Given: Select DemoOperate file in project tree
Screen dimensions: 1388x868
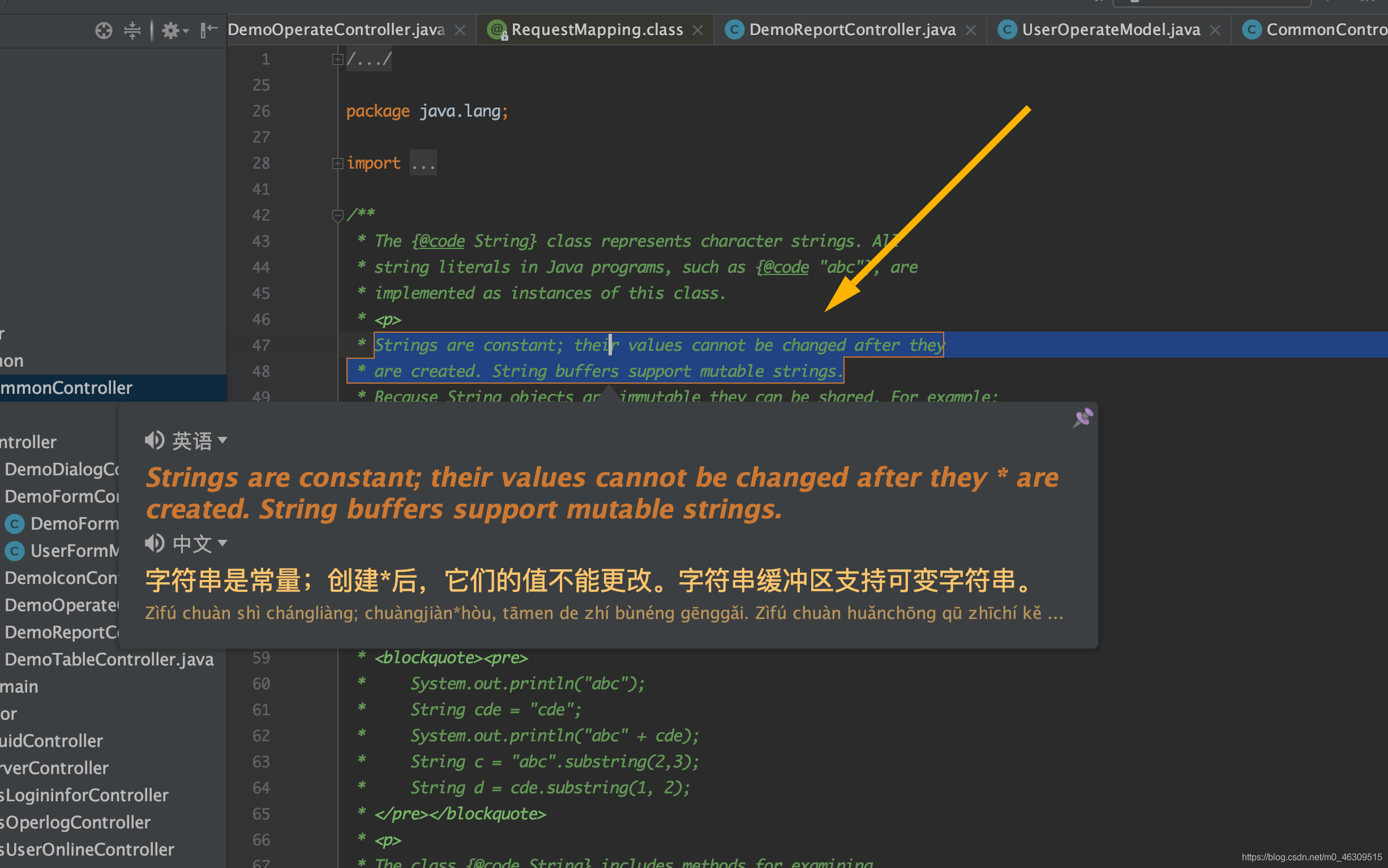Looking at the screenshot, I should click(62, 604).
